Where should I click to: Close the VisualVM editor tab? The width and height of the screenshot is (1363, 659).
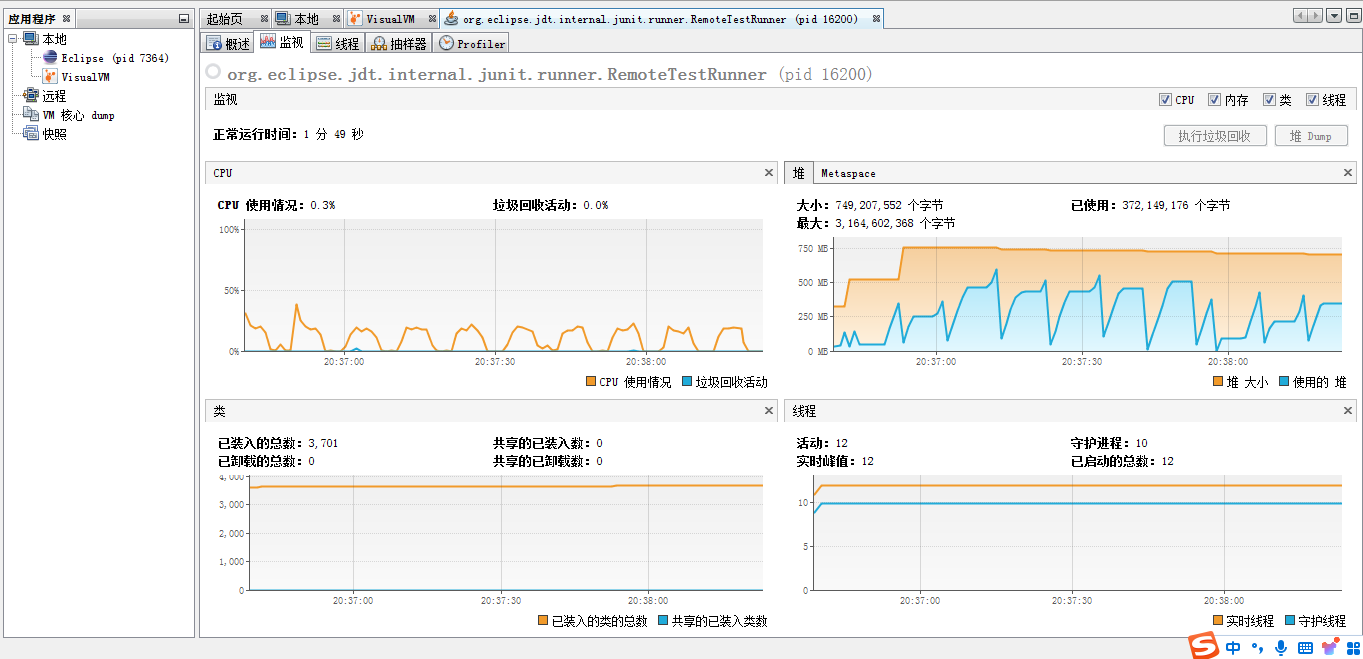[432, 19]
